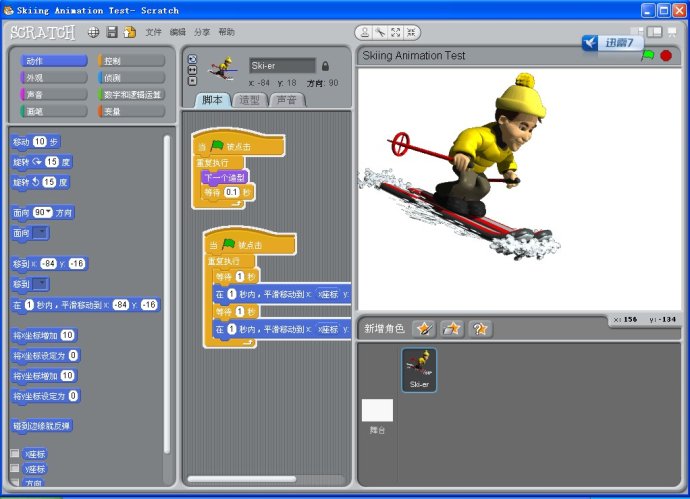Select the 画笔 pen category
The height and width of the screenshot is (499, 690).
tap(54, 111)
